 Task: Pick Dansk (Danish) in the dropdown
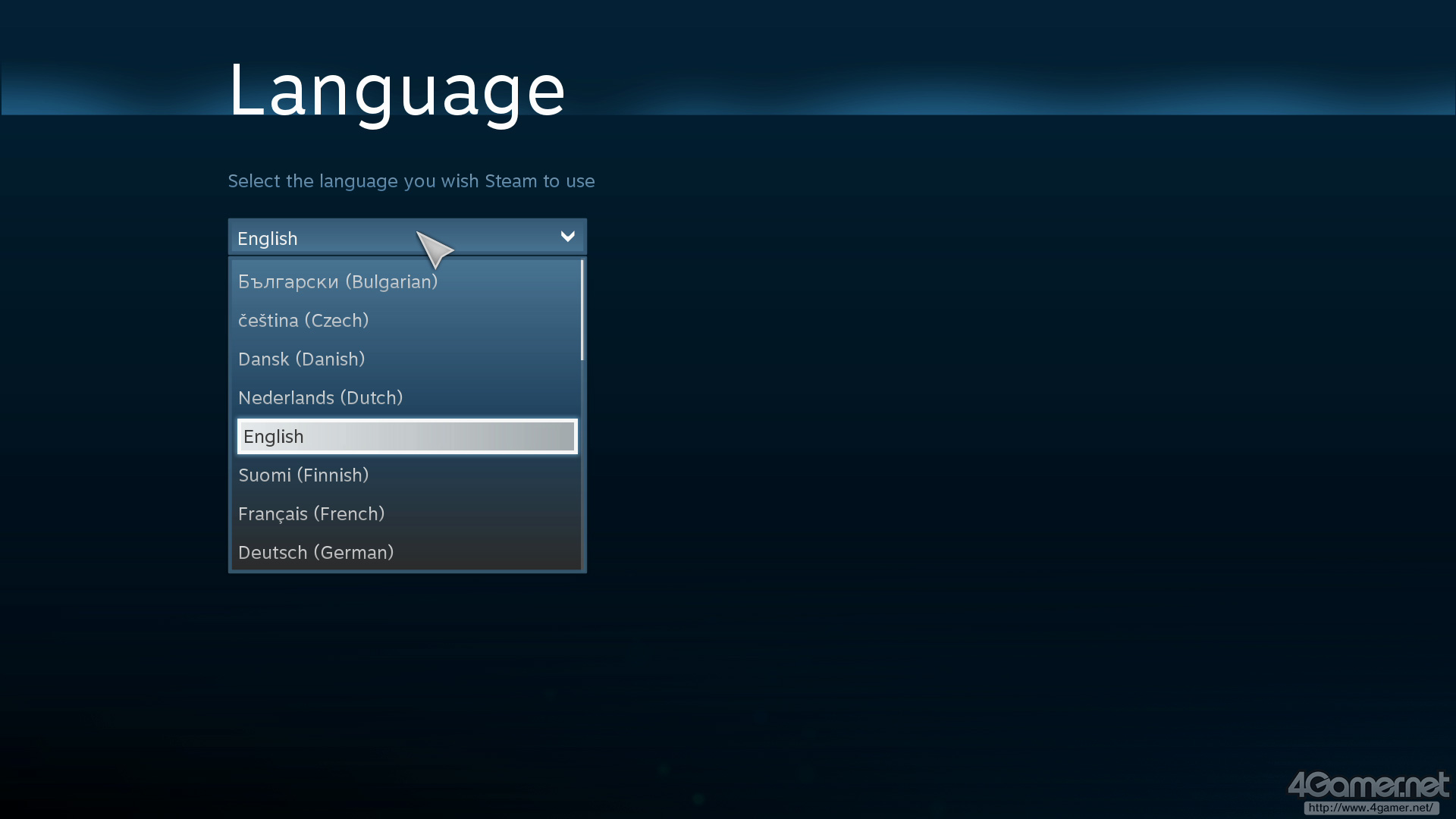click(301, 359)
